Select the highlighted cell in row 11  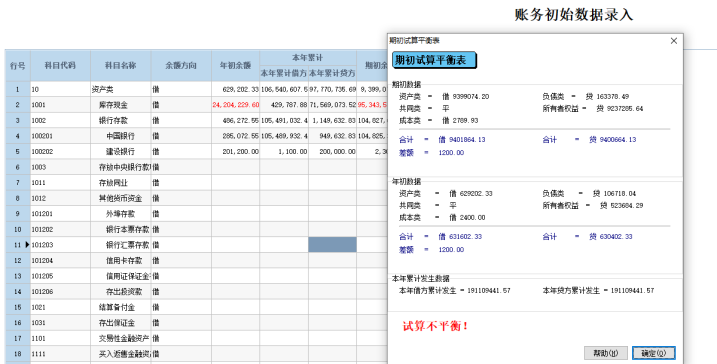click(332, 245)
